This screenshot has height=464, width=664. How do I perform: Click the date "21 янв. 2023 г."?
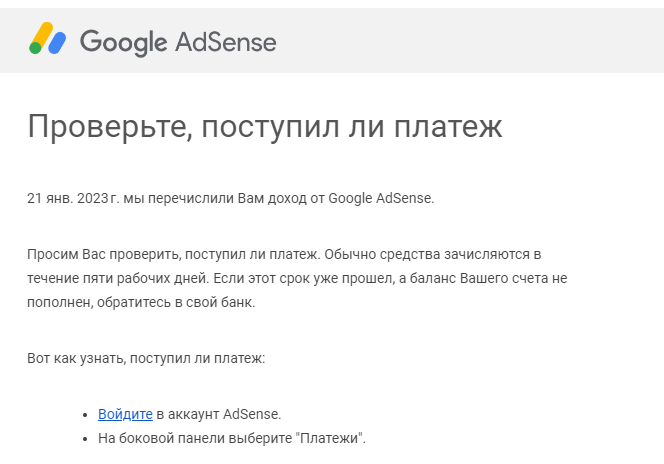coord(73,198)
